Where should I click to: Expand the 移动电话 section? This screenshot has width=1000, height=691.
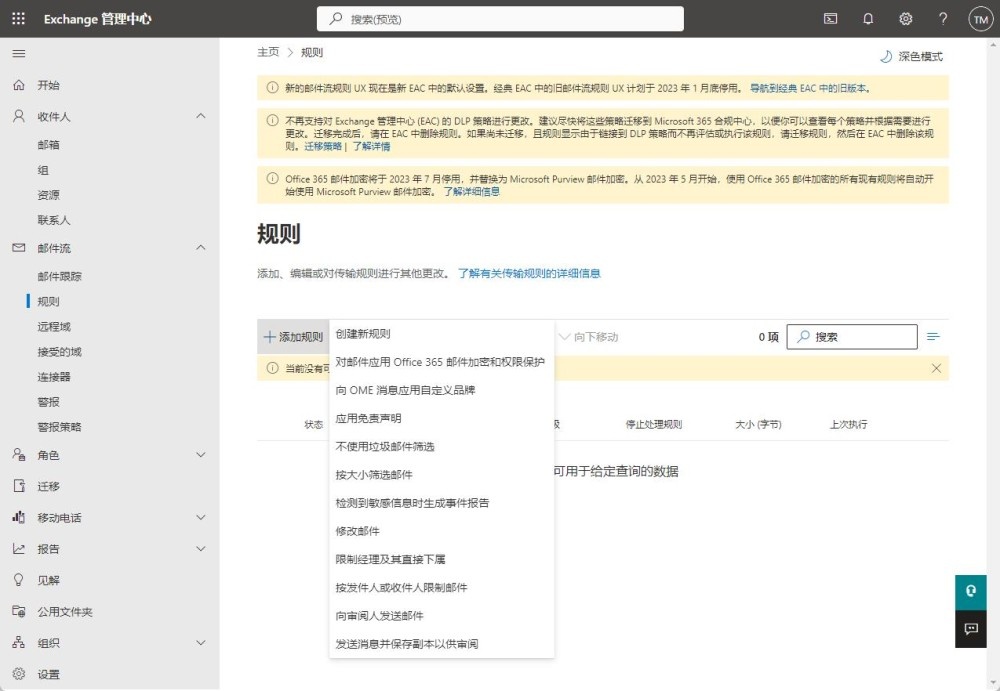click(200, 518)
